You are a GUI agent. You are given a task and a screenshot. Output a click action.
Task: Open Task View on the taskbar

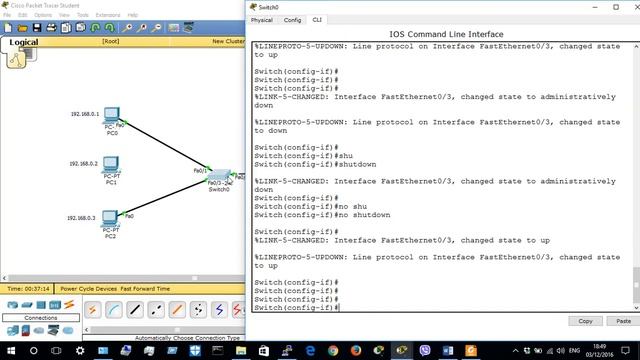pos(56,351)
